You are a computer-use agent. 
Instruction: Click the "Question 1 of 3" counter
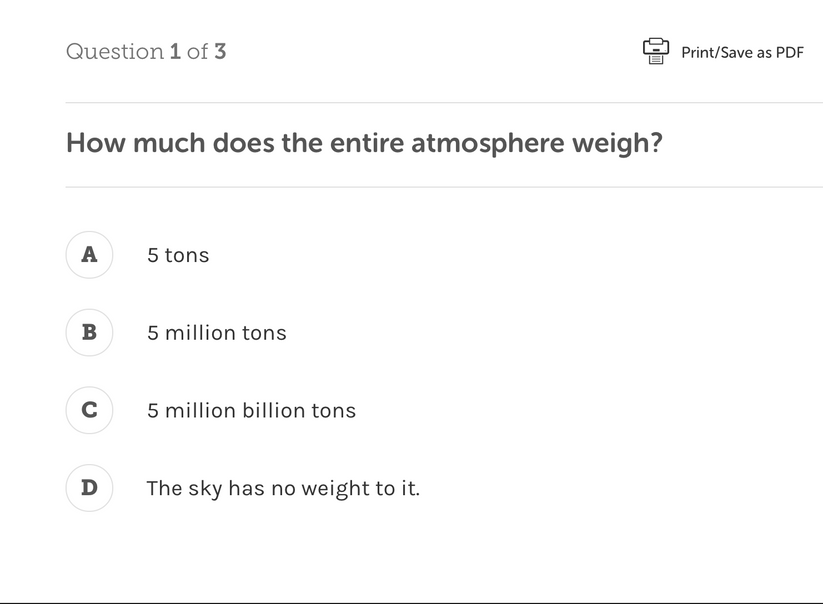click(146, 51)
